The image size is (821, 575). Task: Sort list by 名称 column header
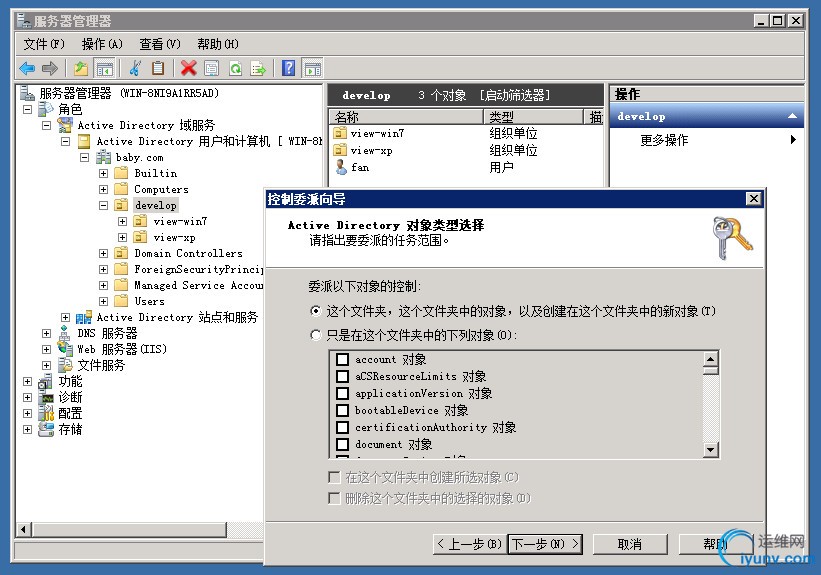[x=405, y=116]
